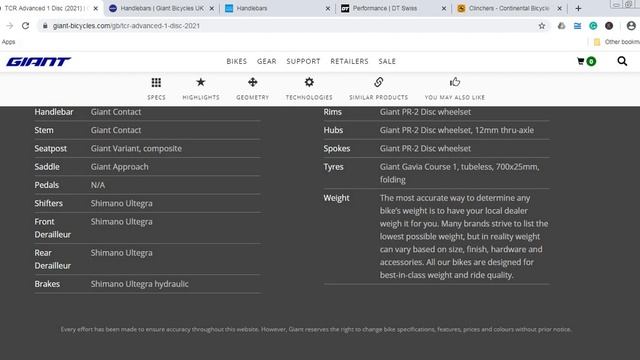The image size is (640, 360).
Task: Click the green Grammarly extension icon
Action: (593, 26)
